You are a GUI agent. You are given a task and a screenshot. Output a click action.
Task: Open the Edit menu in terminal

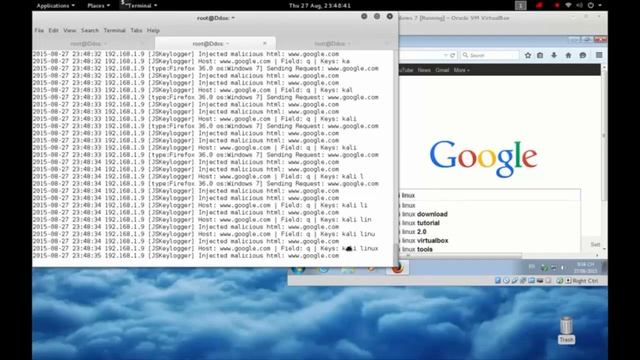click(53, 30)
